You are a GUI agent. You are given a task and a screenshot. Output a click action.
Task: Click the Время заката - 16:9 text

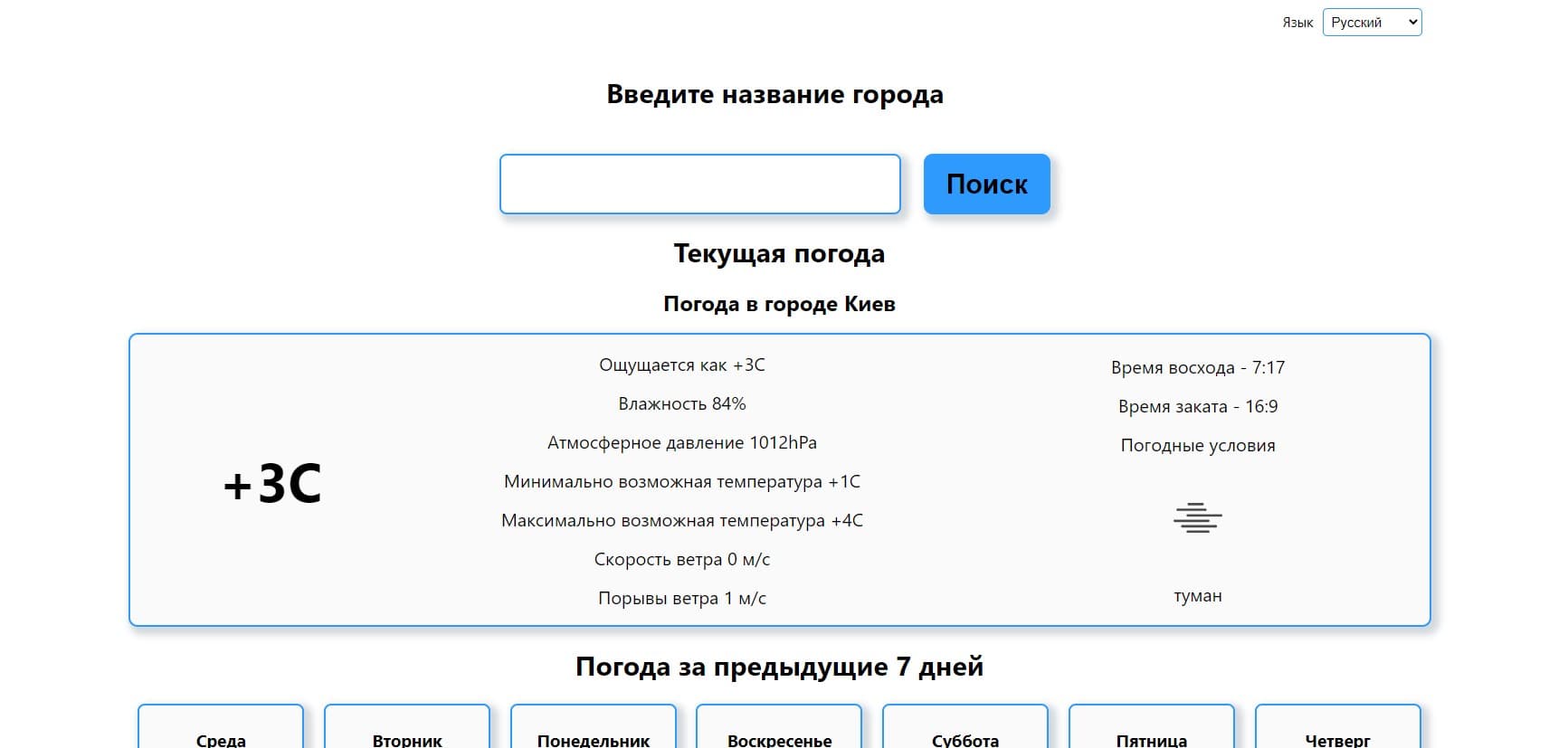coord(1198,407)
